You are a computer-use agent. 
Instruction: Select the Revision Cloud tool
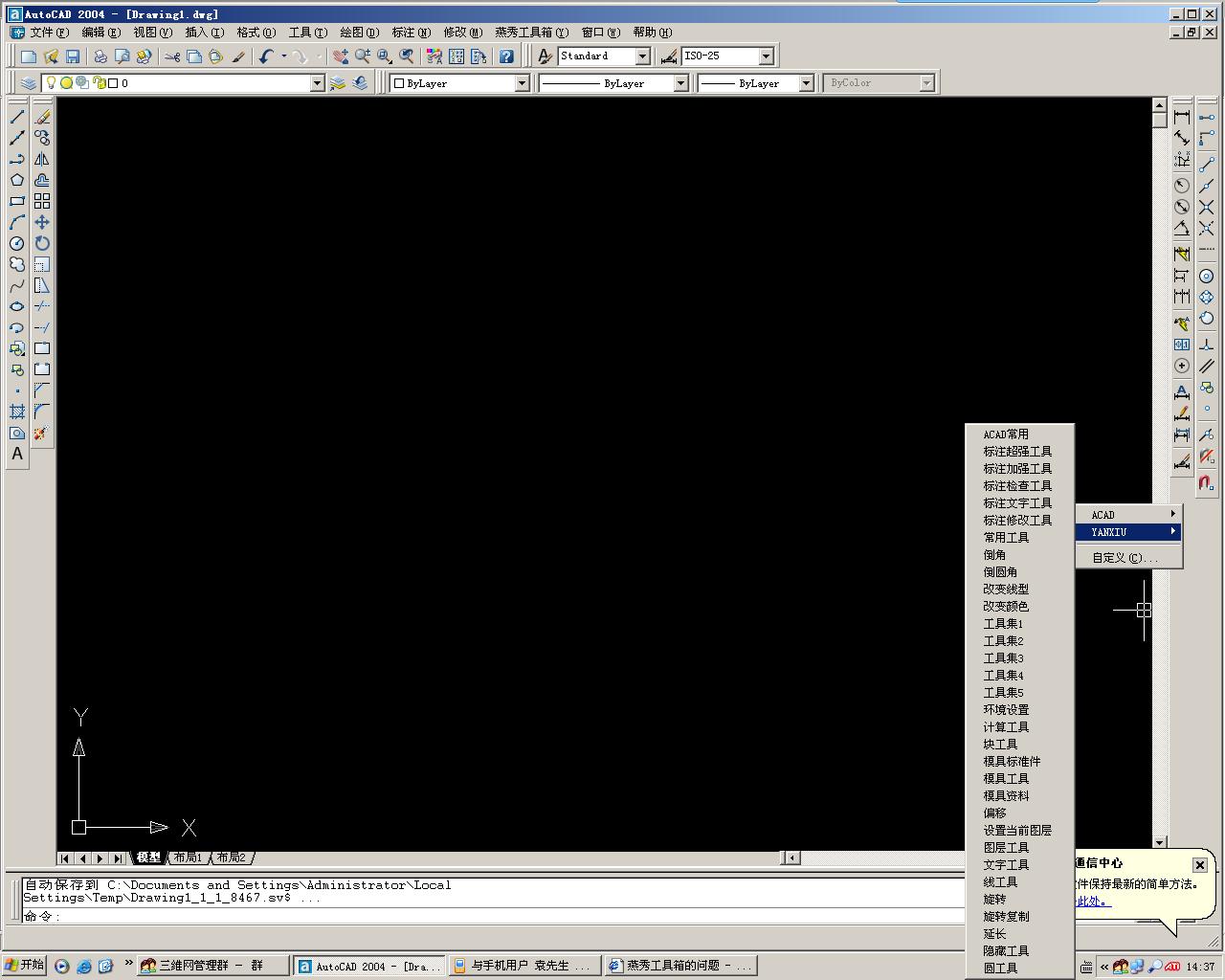(17, 264)
